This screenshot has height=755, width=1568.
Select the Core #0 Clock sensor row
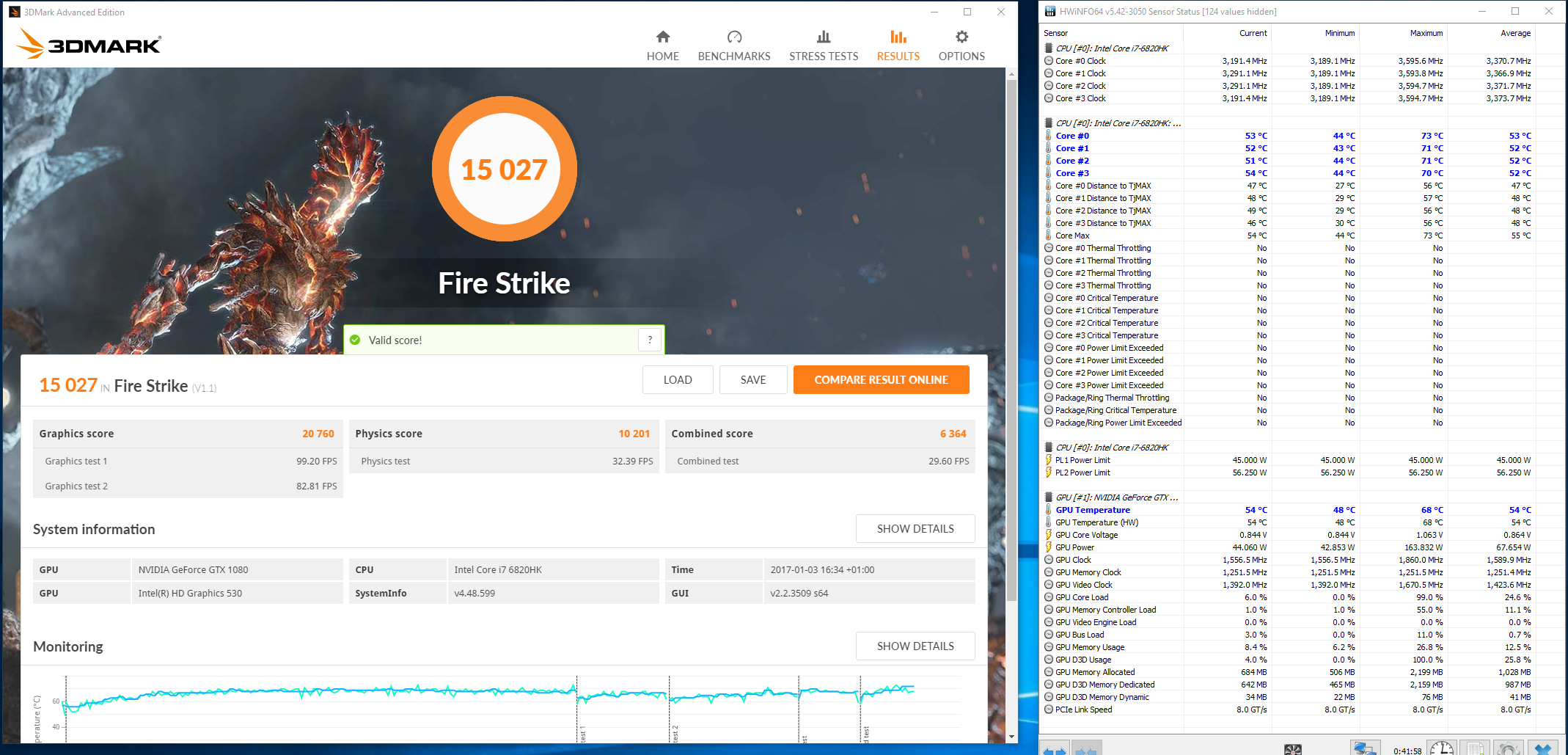[1288, 61]
